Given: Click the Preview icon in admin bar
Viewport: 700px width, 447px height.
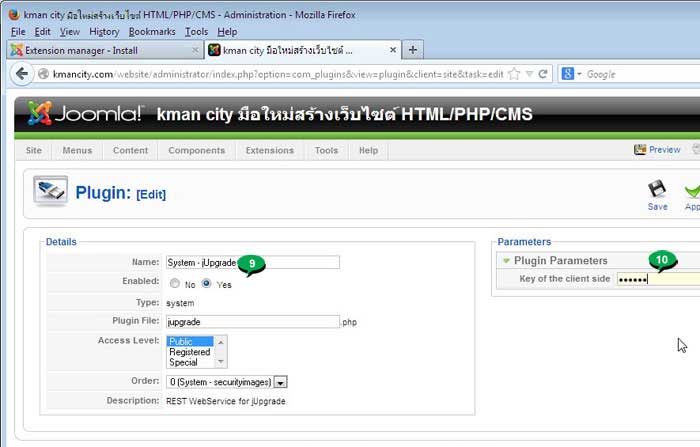Looking at the screenshot, I should coord(640,150).
